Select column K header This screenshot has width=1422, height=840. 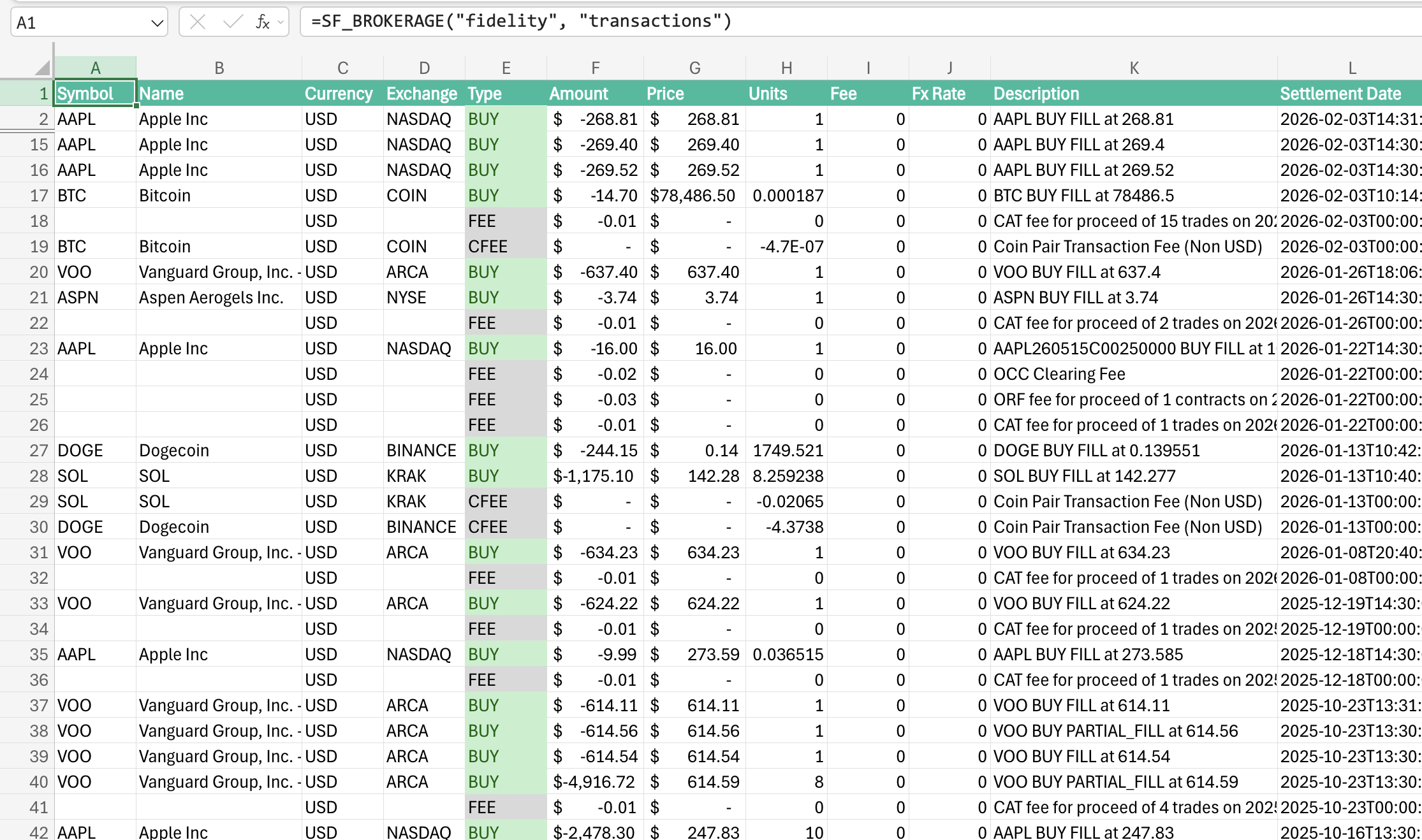coord(1134,68)
